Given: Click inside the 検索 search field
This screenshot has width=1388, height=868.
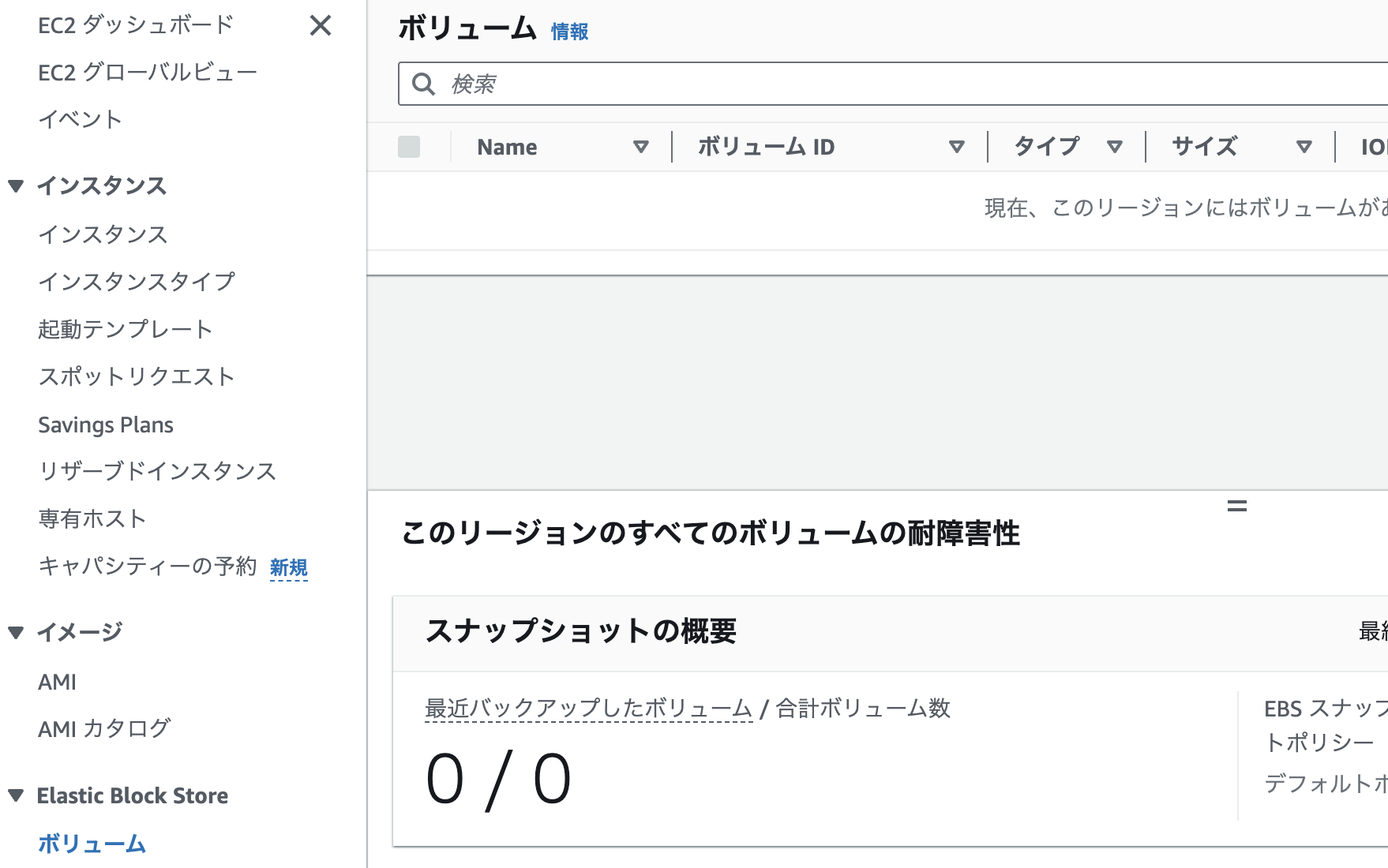Looking at the screenshot, I should coord(553,84).
